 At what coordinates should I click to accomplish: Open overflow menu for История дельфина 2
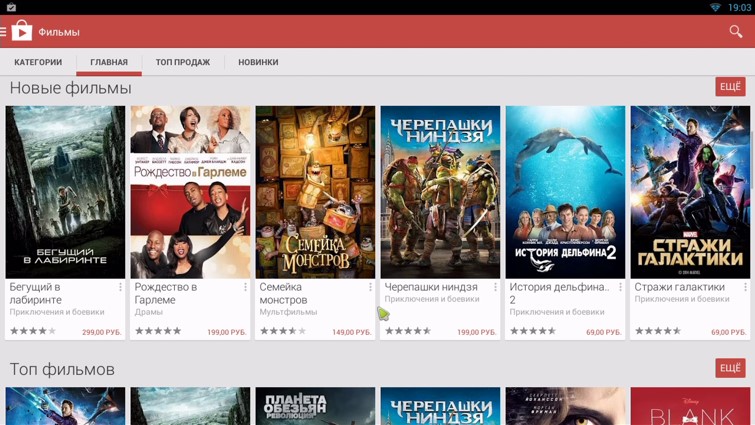point(620,287)
